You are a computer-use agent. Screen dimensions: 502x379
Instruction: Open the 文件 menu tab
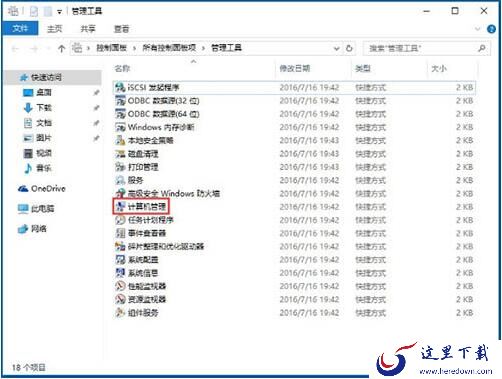[x=20, y=29]
